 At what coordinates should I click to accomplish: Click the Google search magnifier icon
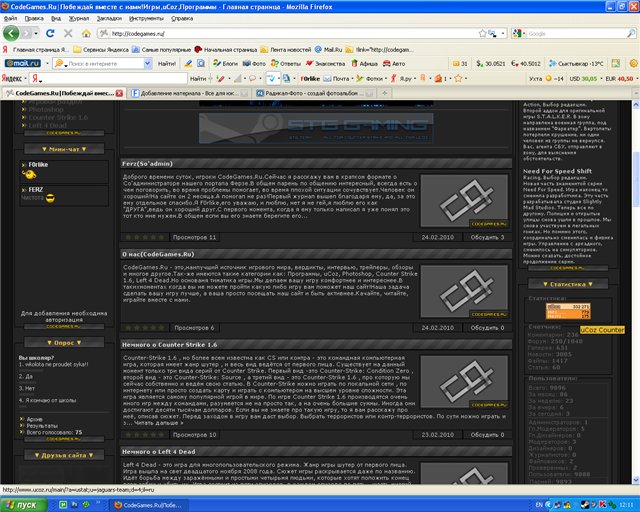coord(631,33)
